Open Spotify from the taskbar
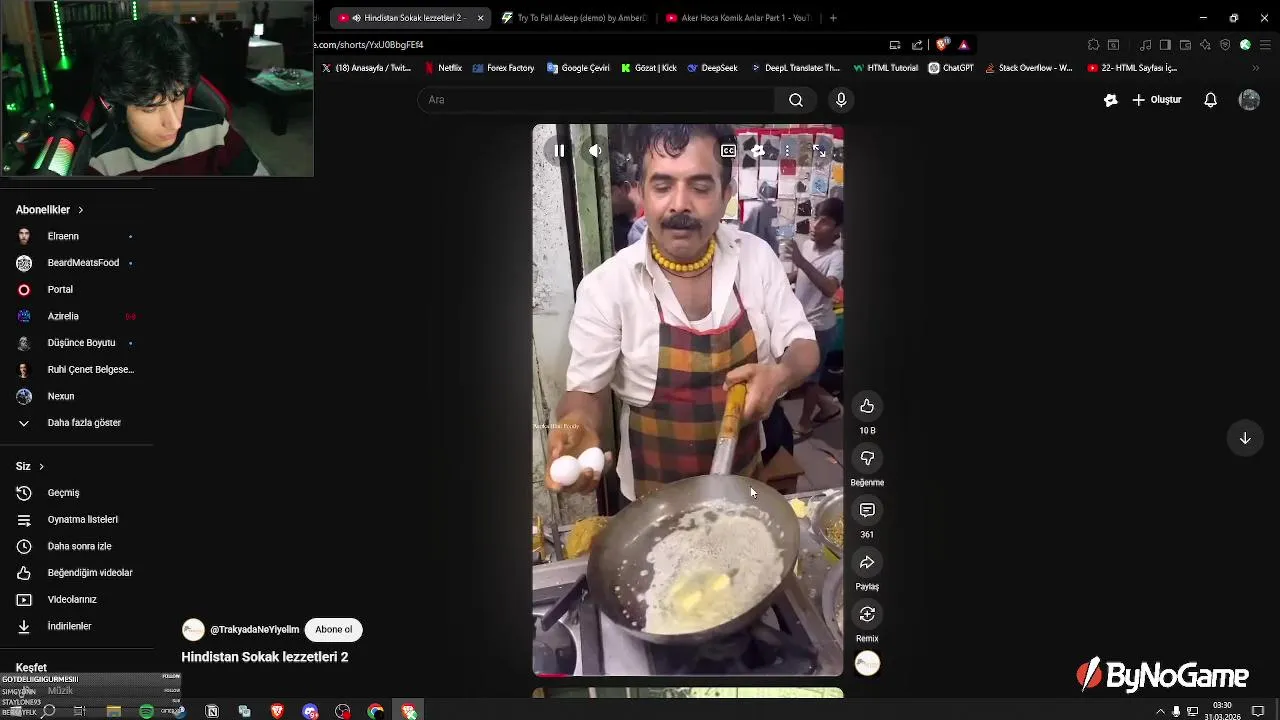The image size is (1280, 720). (146, 711)
